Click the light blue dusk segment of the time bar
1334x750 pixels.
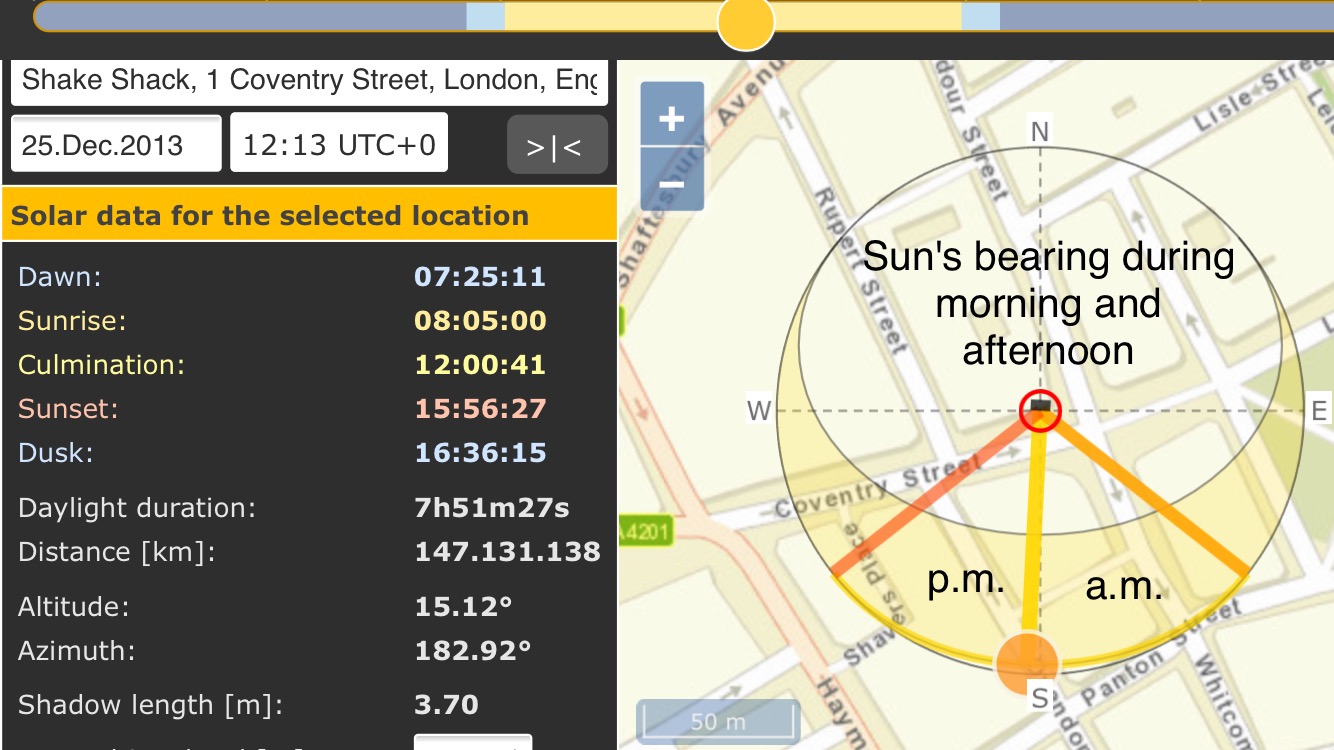coord(980,15)
